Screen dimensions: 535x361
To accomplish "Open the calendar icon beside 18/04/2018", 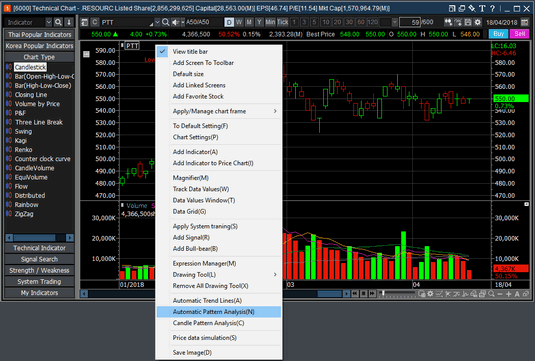I will click(524, 23).
